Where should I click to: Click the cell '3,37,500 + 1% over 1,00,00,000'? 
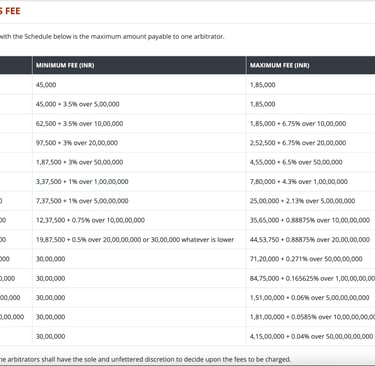pyautogui.click(x=139, y=181)
